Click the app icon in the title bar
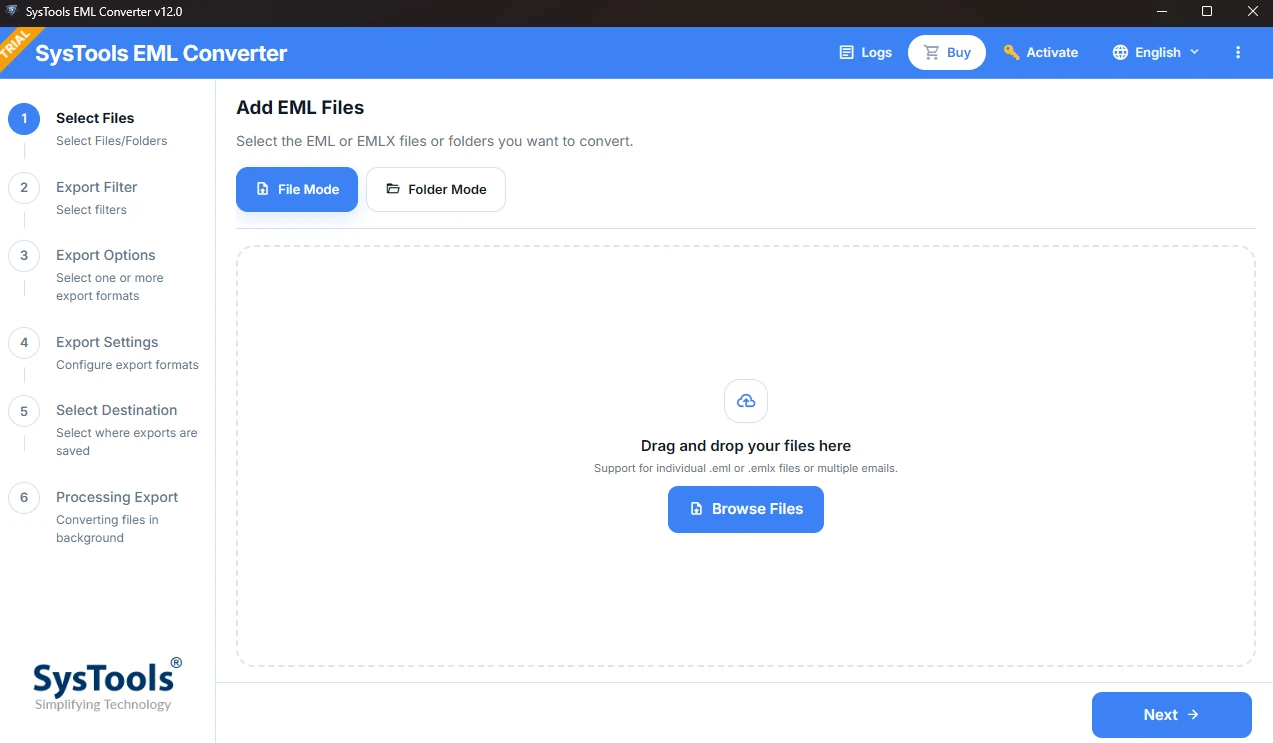The image size is (1273, 743). coord(12,12)
